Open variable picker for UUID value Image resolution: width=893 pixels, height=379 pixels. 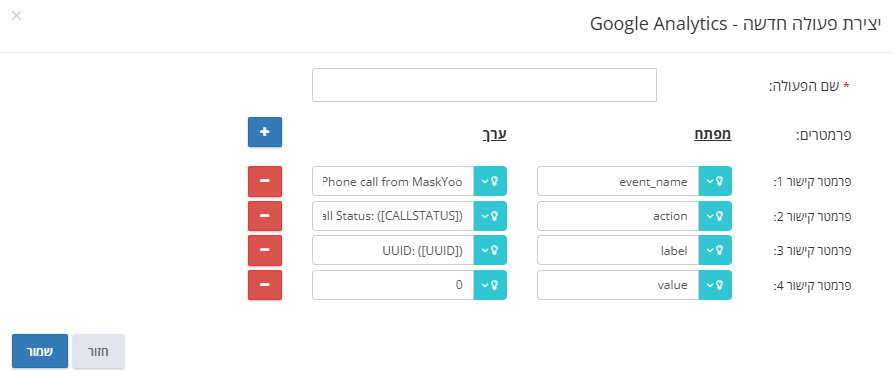490,250
